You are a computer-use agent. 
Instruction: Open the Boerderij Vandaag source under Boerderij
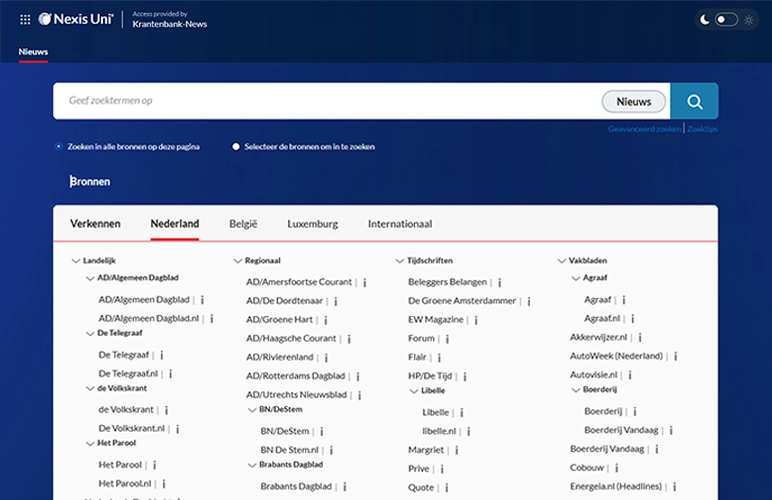[x=621, y=430]
